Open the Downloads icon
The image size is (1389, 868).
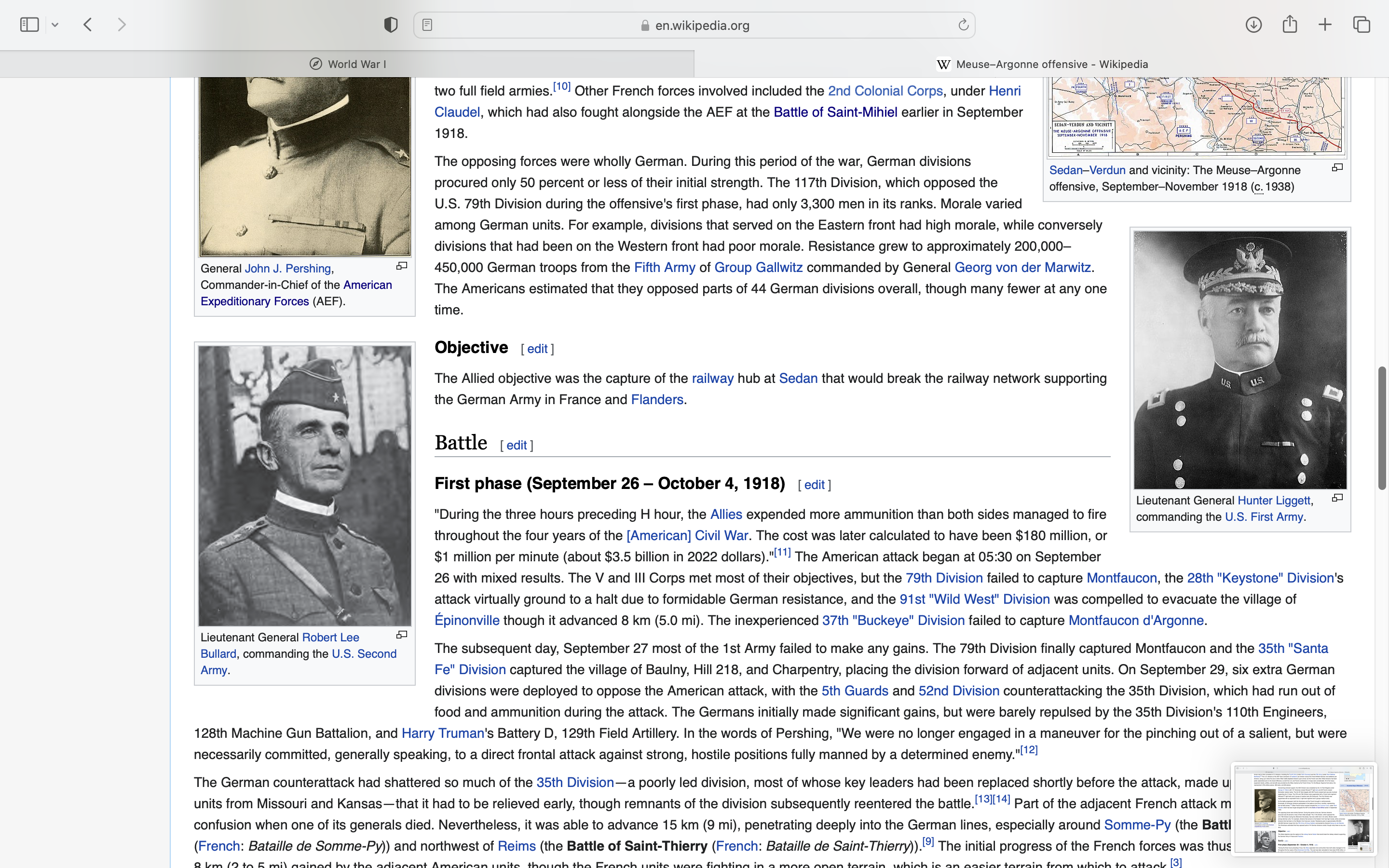click(1253, 25)
